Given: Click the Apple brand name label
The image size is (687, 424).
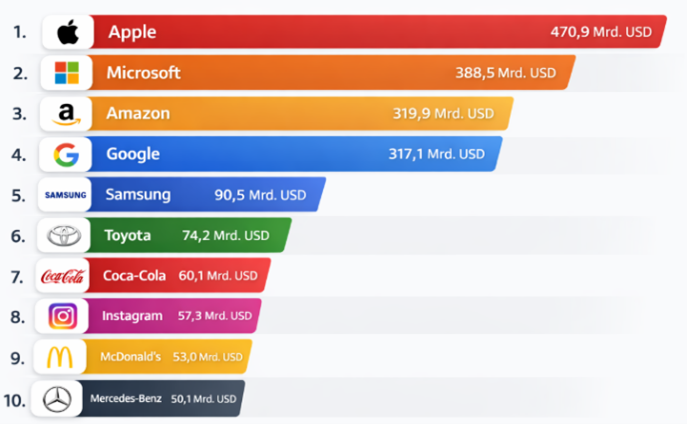Looking at the screenshot, I should click(132, 32).
